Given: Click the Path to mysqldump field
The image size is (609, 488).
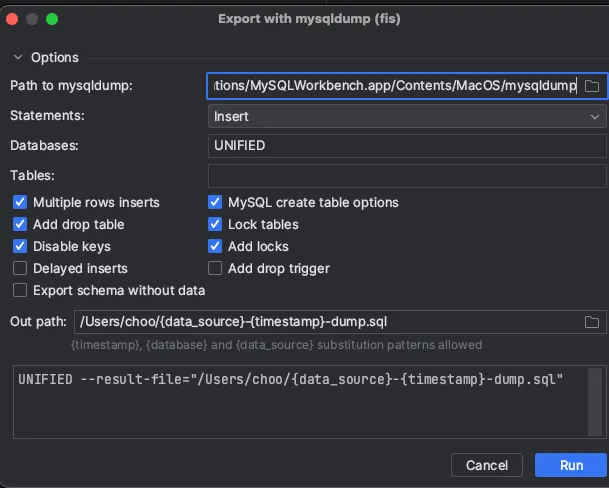Looking at the screenshot, I should pos(393,86).
